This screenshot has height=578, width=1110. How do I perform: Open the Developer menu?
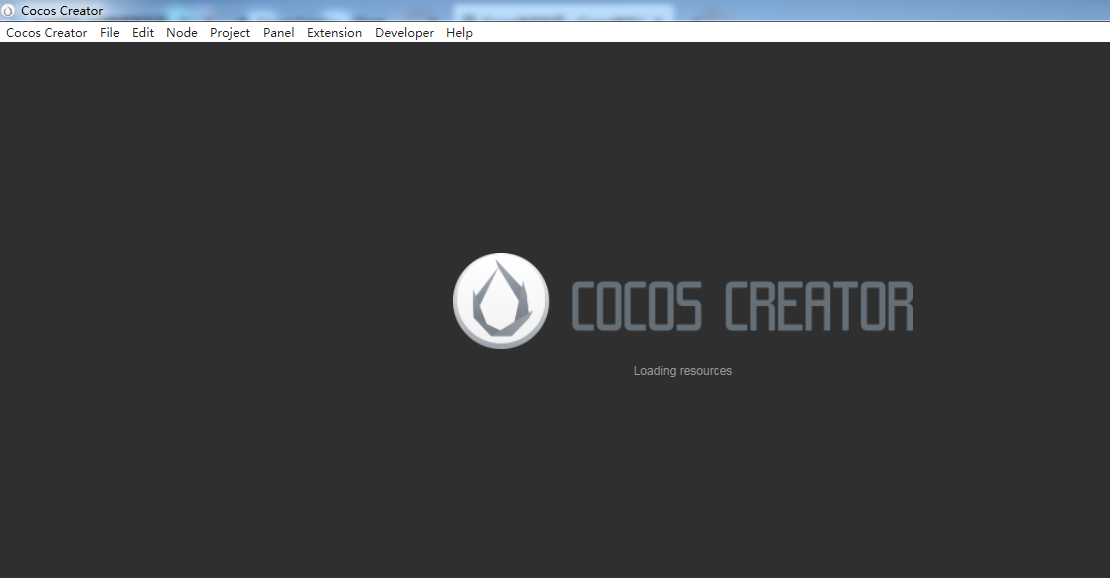pos(404,33)
